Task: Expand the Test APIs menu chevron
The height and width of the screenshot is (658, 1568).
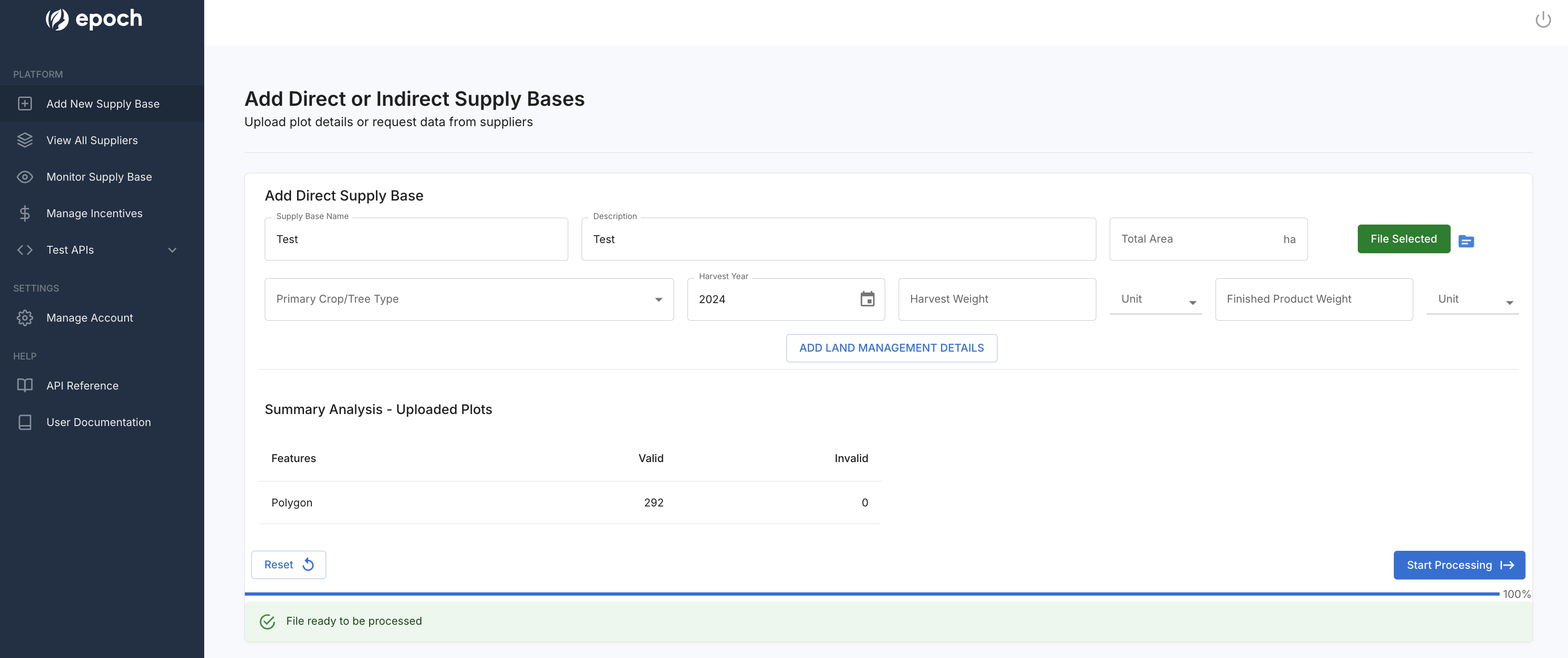Action: click(172, 250)
